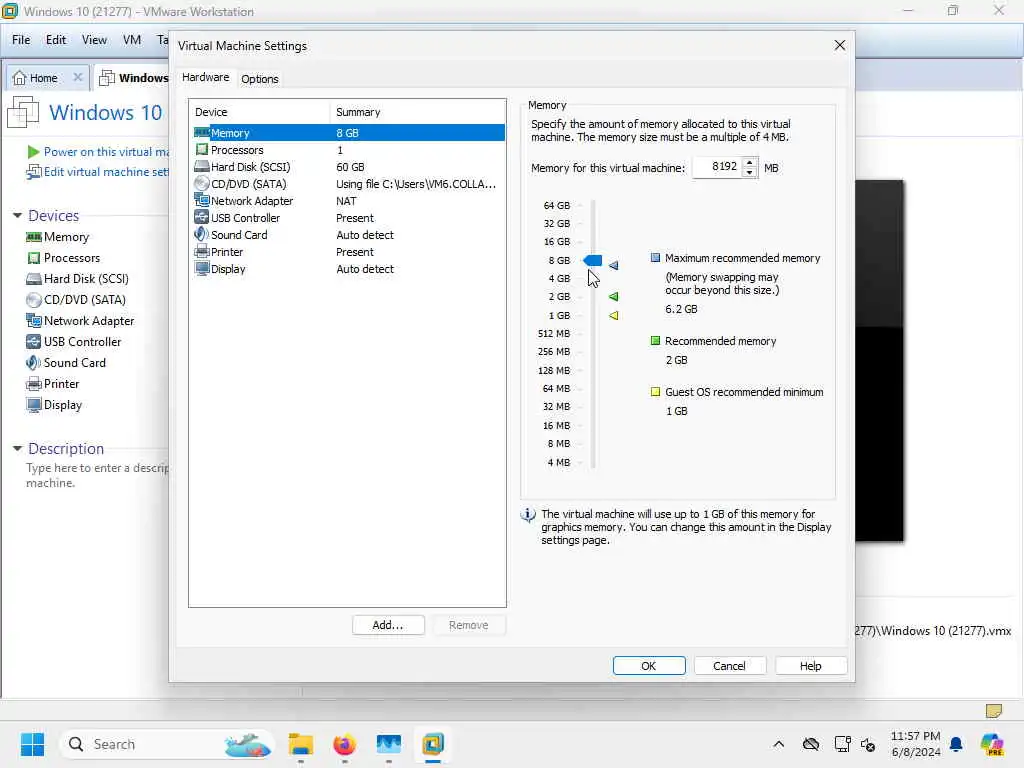Click the Windows Start button
Viewport: 1024px width, 768px height.
point(32,744)
